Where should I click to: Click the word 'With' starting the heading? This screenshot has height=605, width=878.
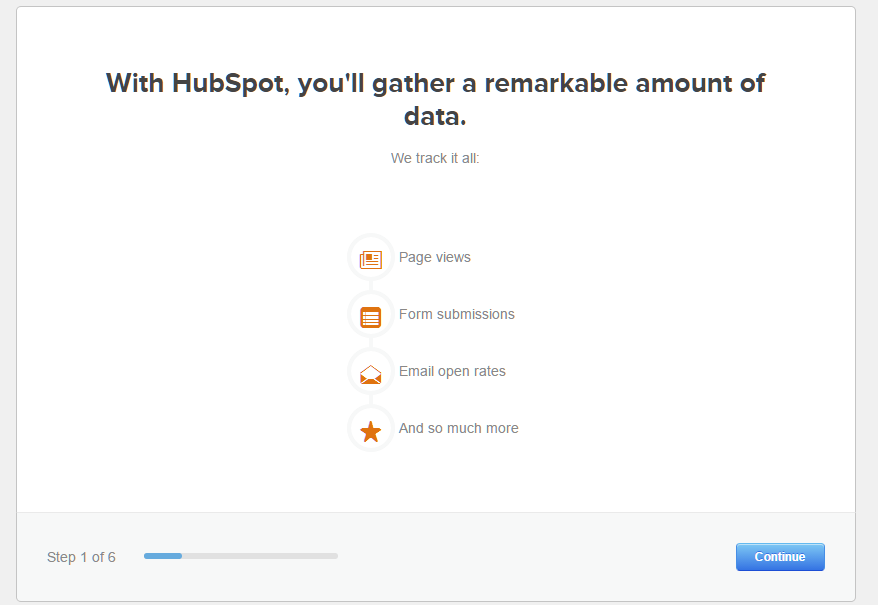coord(135,83)
